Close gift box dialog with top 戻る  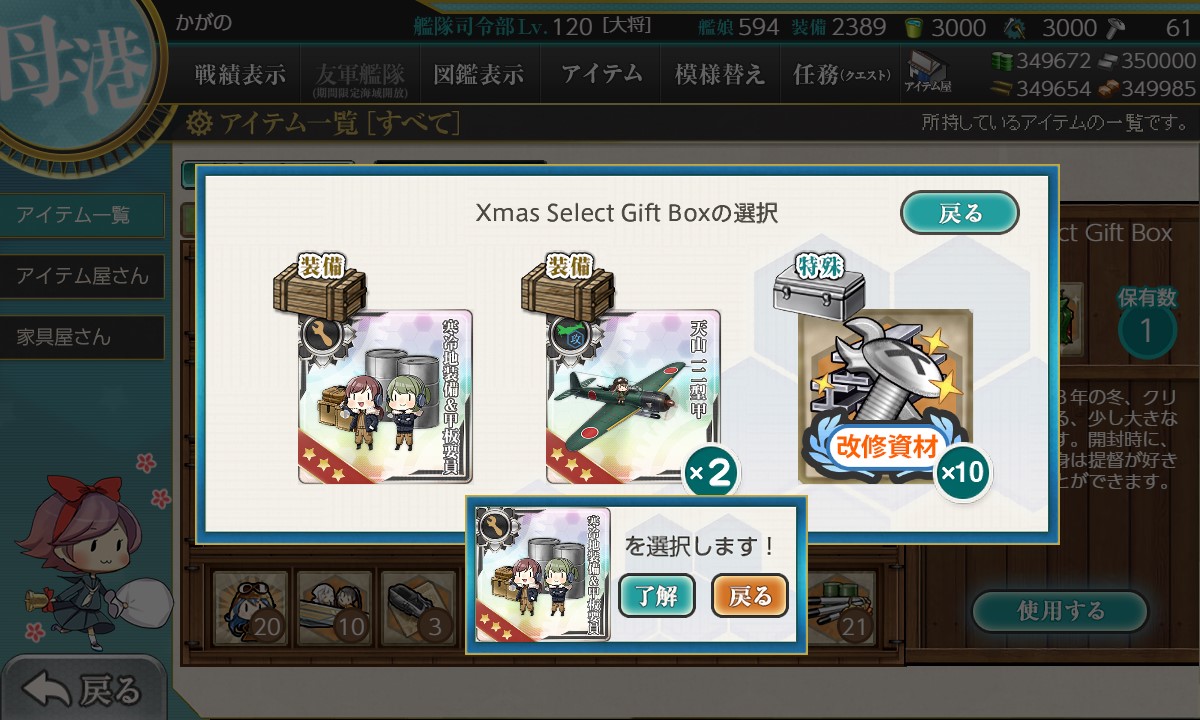pyautogui.click(x=960, y=213)
